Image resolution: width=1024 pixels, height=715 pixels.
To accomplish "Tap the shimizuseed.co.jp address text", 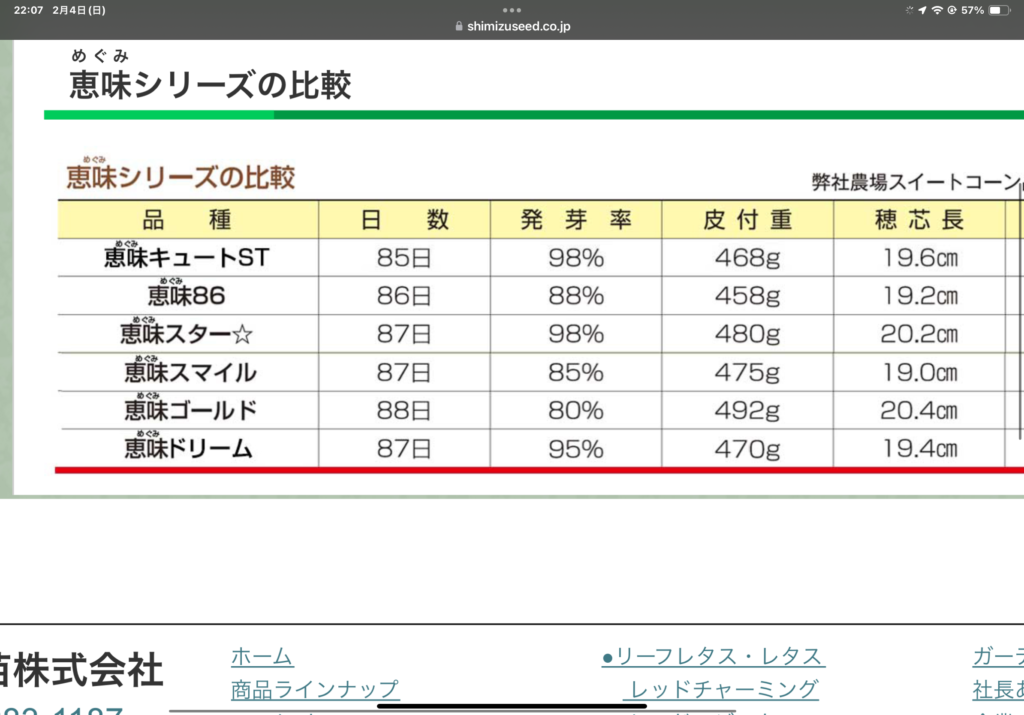I will pos(517,27).
